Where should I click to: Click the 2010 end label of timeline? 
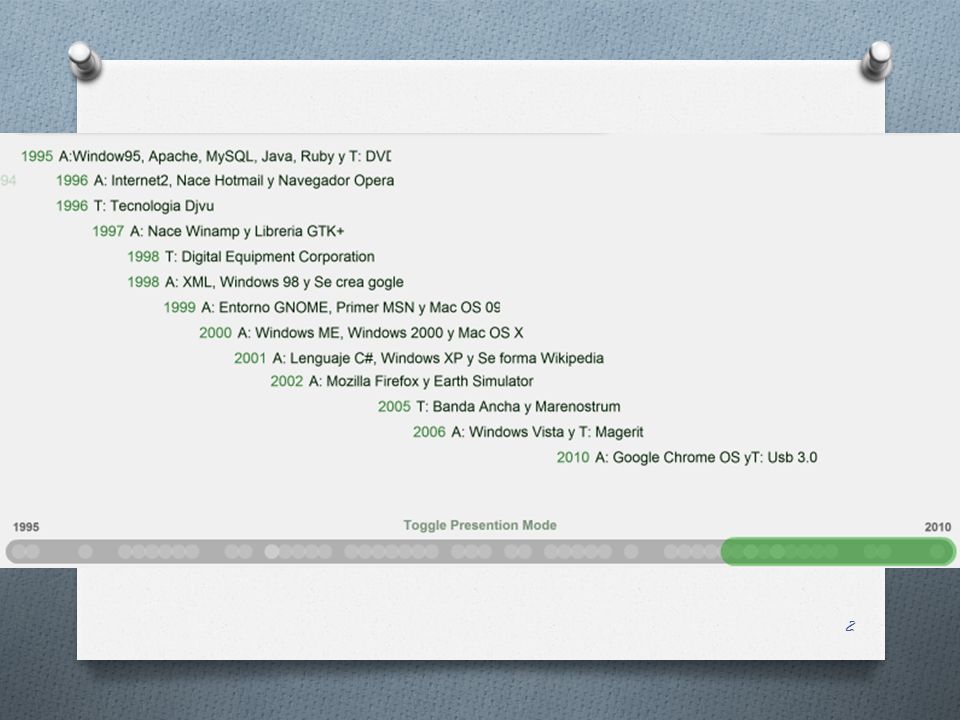937,527
